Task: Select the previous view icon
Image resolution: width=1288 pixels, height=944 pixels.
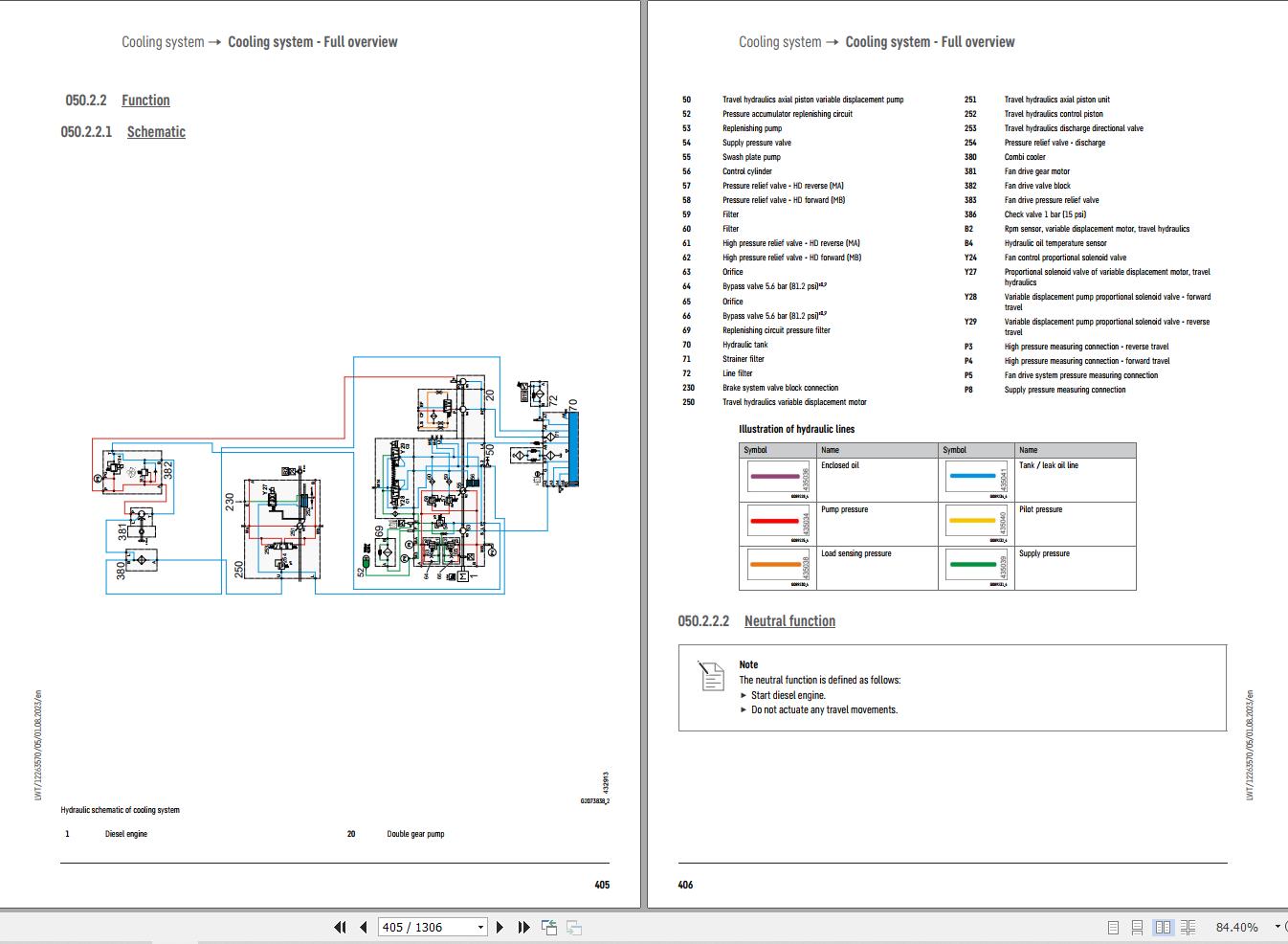Action: (x=549, y=927)
